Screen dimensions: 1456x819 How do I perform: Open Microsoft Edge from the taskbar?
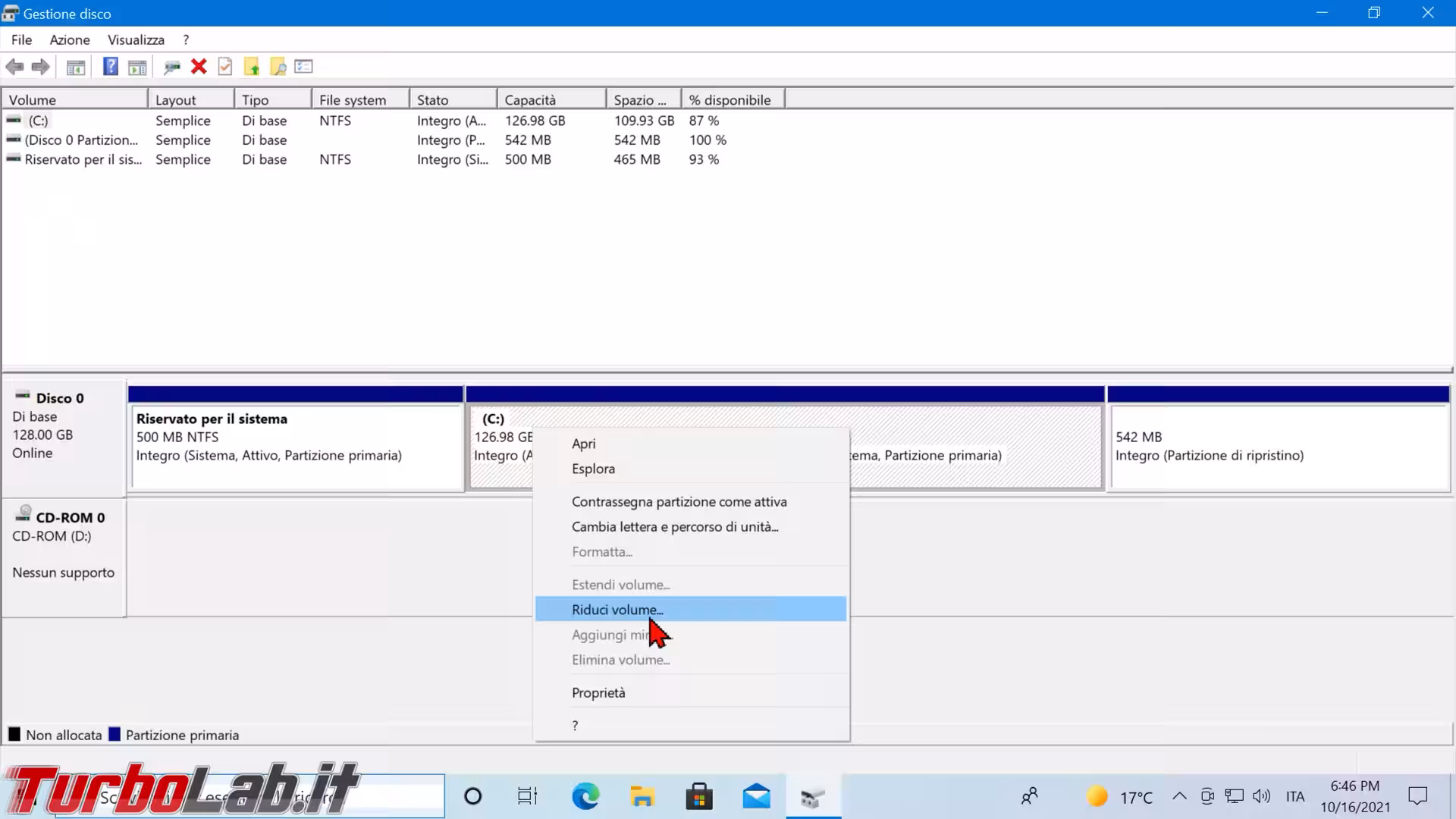pyautogui.click(x=585, y=796)
